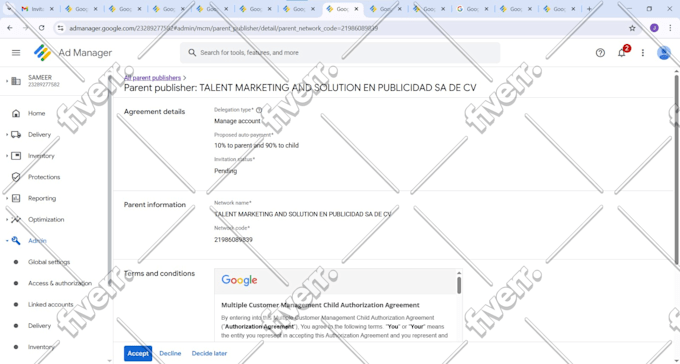The height and width of the screenshot is (364, 680).
Task: Click the search tools and features field
Action: pyautogui.click(x=340, y=52)
